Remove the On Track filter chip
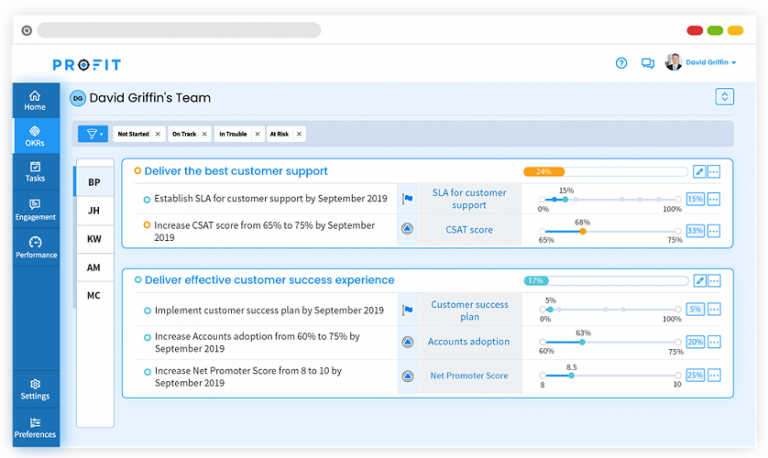This screenshot has height=458, width=768. 204,133
